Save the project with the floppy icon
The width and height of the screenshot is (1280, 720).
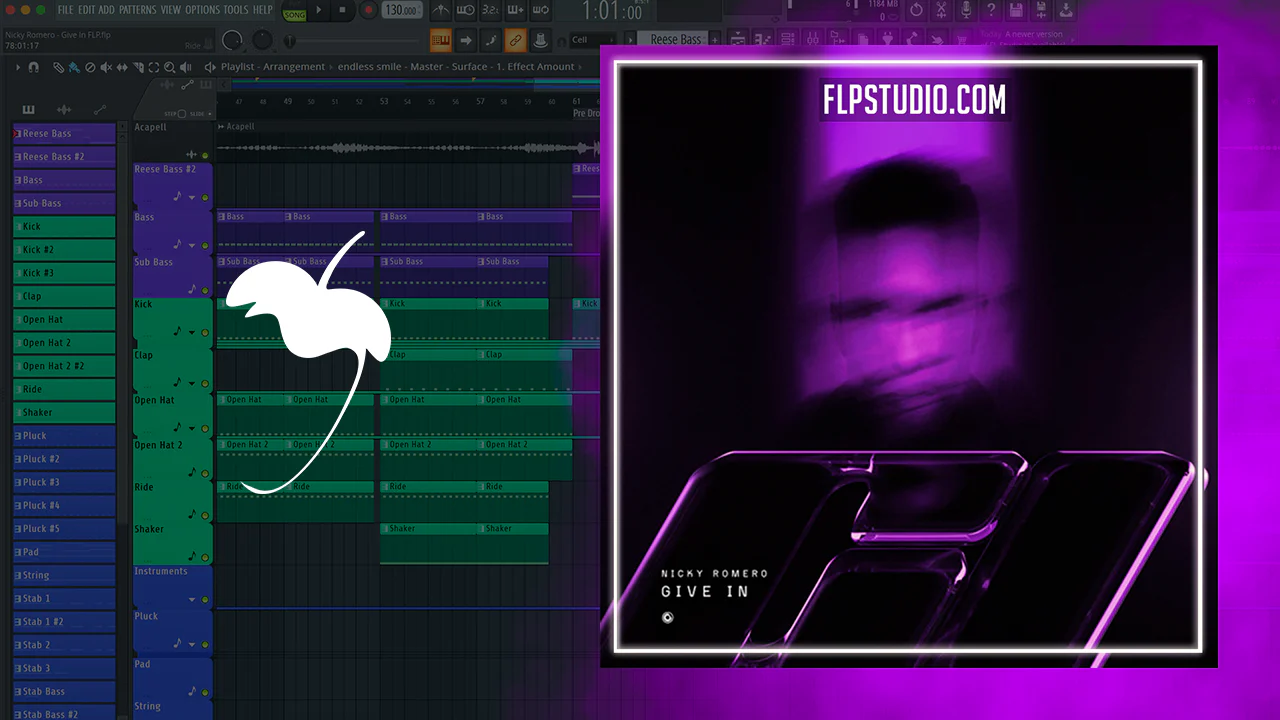click(x=1016, y=10)
